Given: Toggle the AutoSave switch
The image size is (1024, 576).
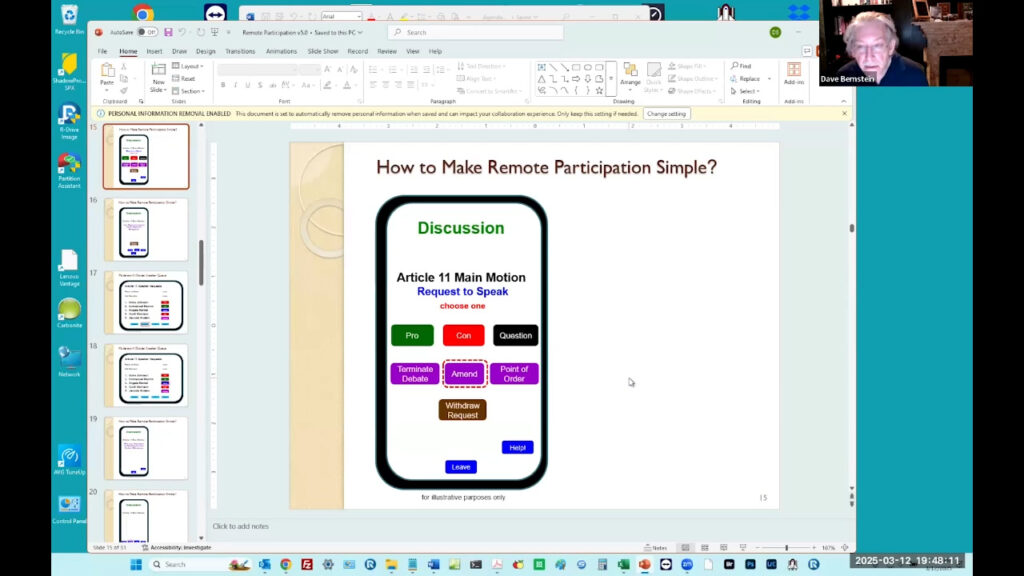Looking at the screenshot, I should click(147, 32).
